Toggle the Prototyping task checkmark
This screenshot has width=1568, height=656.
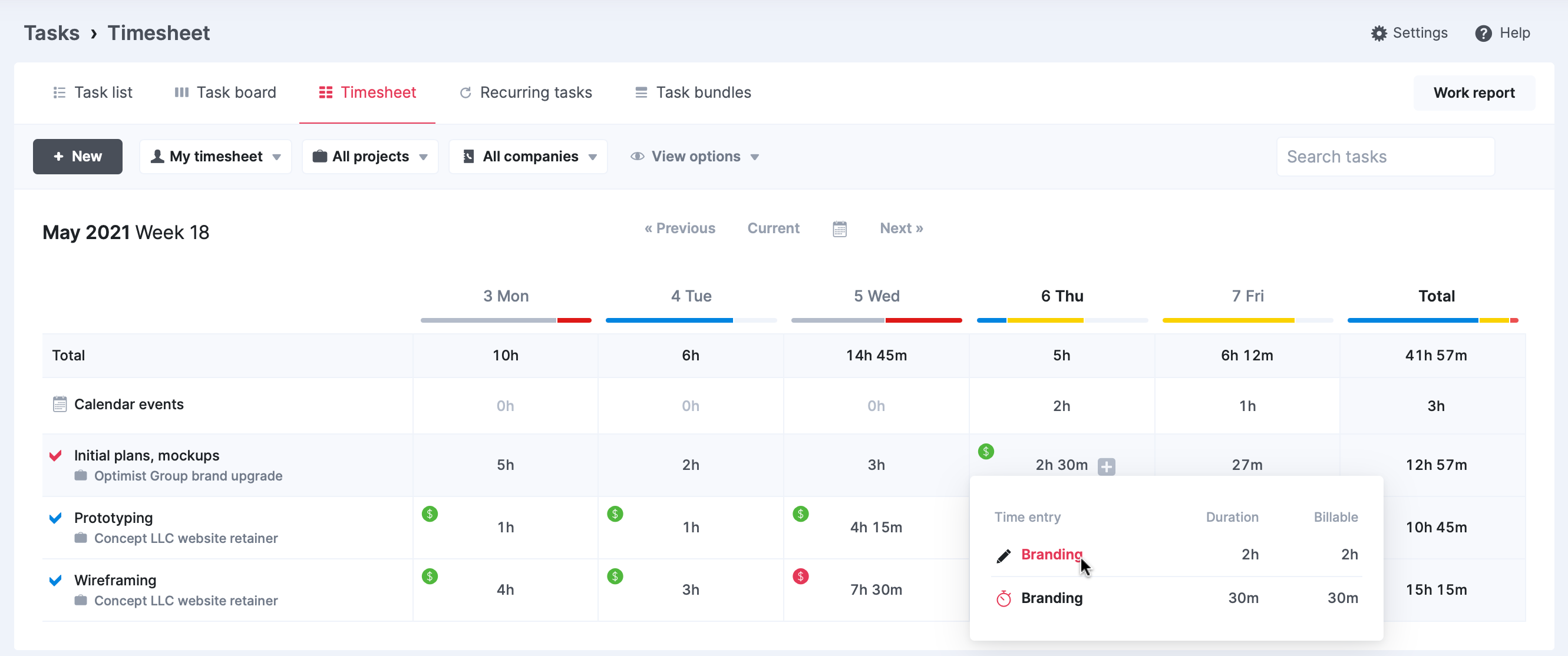click(x=55, y=518)
